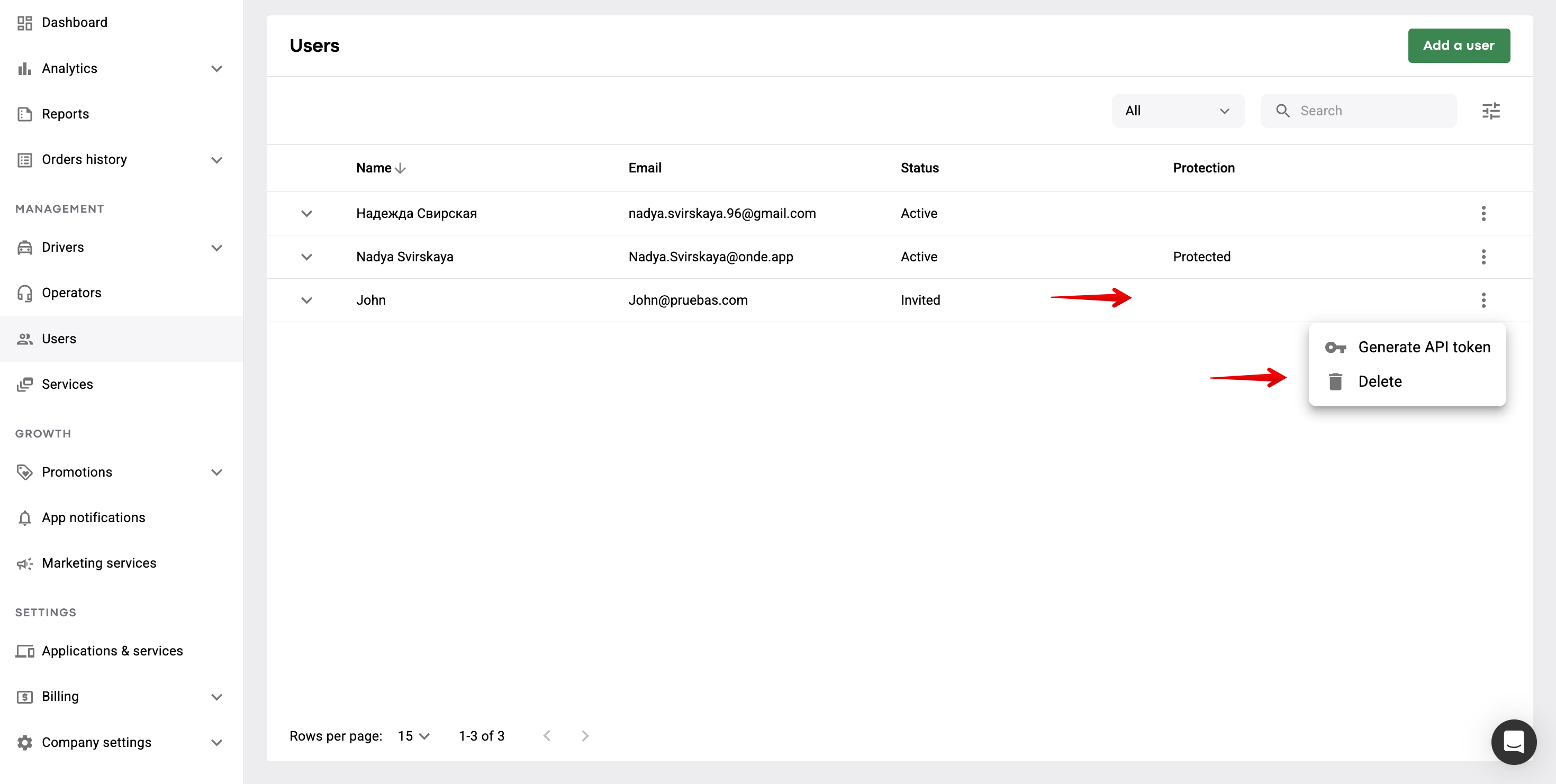Image resolution: width=1556 pixels, height=784 pixels.
Task: Open Operators page from sidebar
Action: (x=71, y=293)
